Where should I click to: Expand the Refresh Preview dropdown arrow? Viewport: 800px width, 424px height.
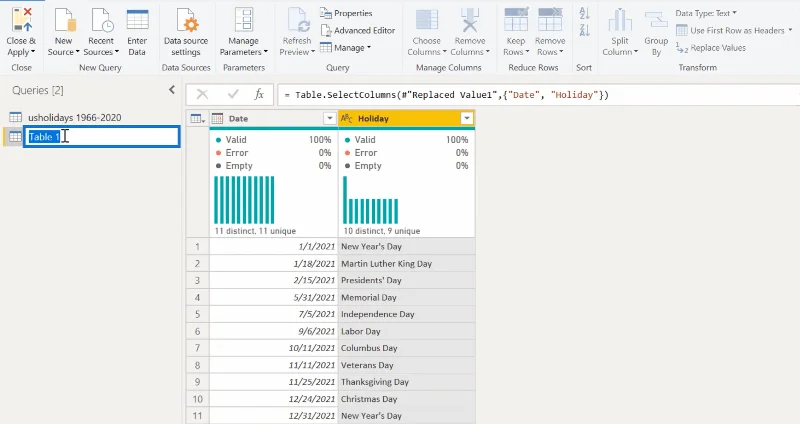point(312,52)
